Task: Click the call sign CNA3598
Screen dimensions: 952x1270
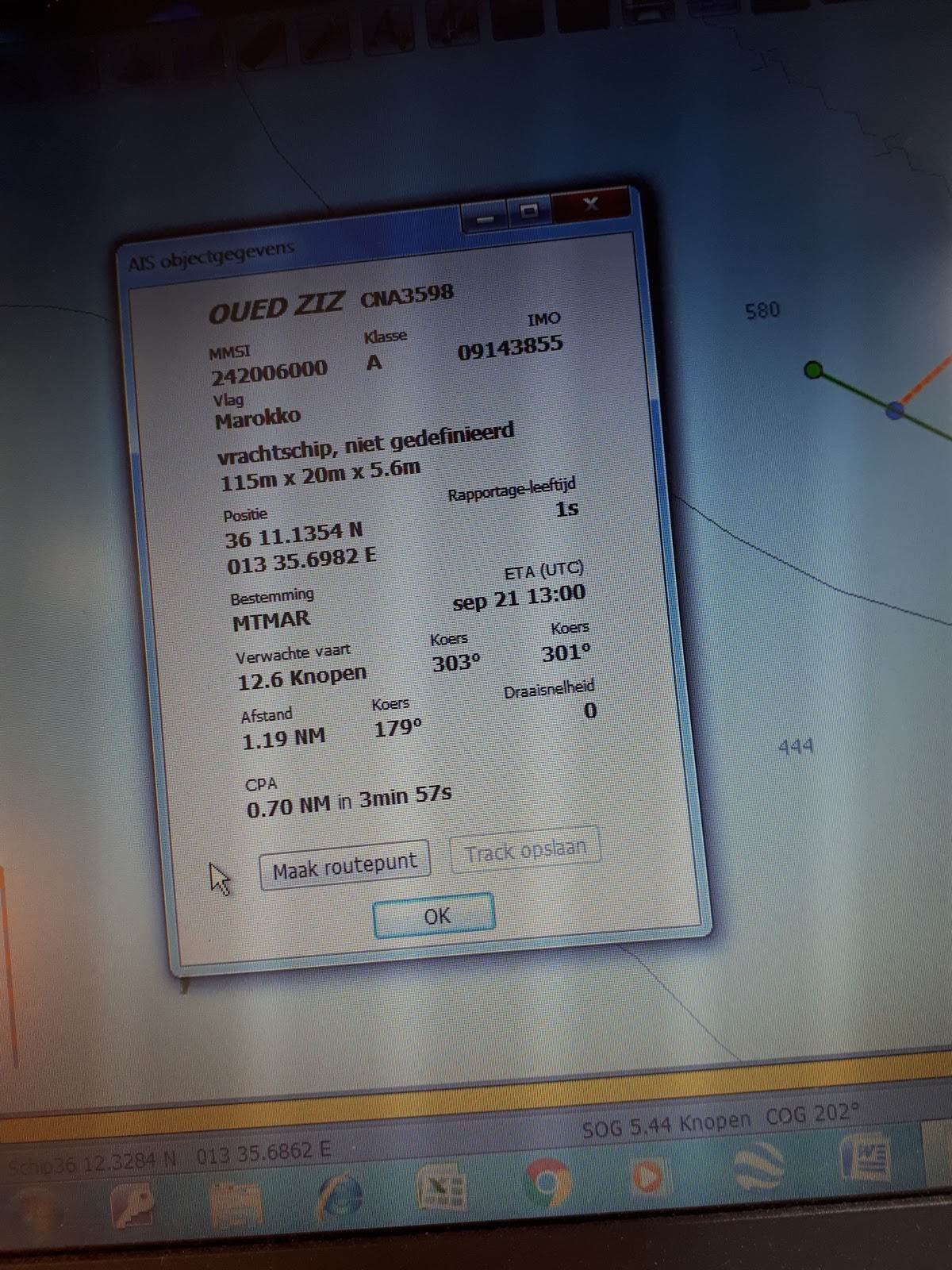Action: (407, 296)
